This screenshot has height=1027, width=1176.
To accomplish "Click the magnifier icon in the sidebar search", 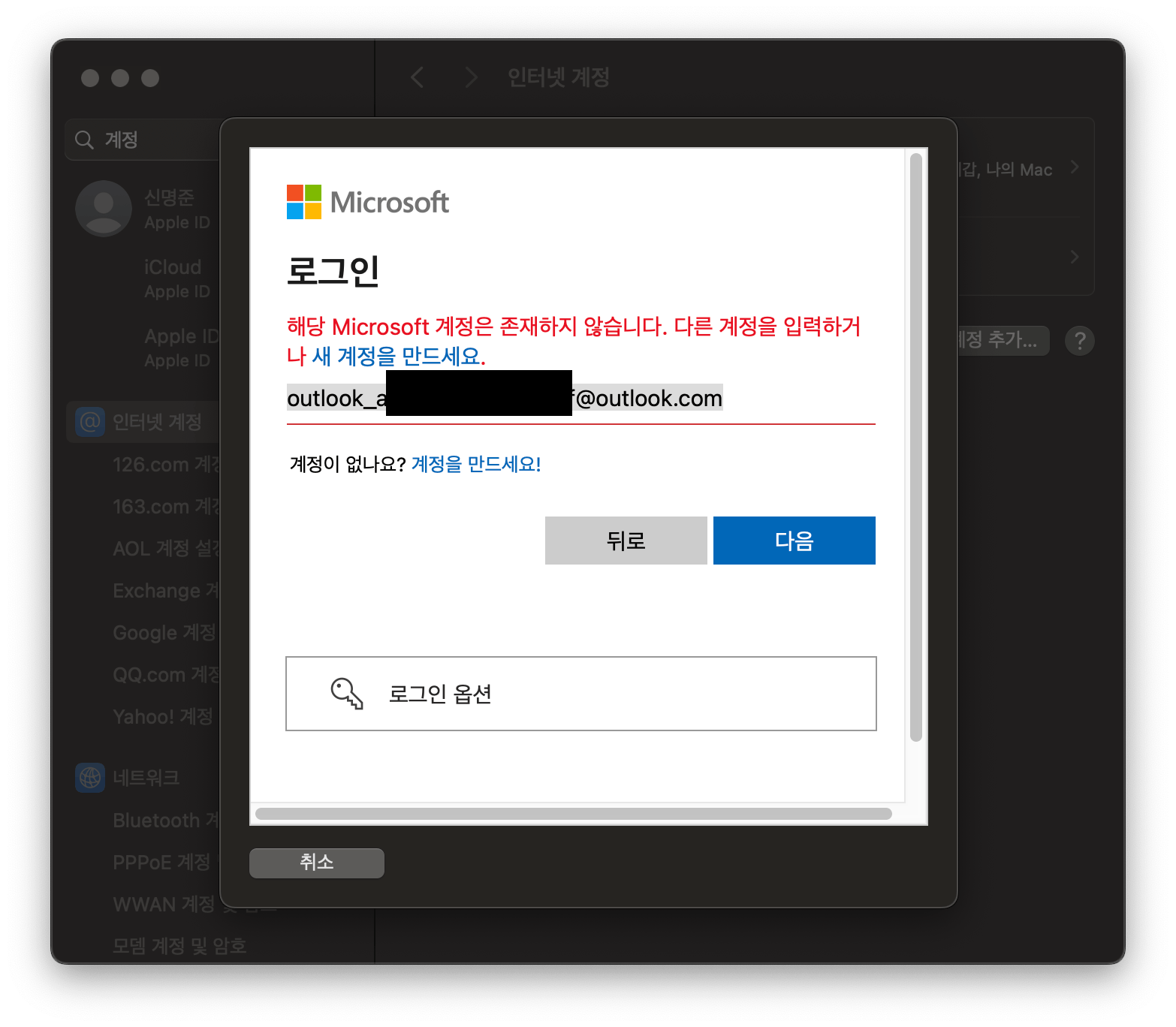I will 84,140.
